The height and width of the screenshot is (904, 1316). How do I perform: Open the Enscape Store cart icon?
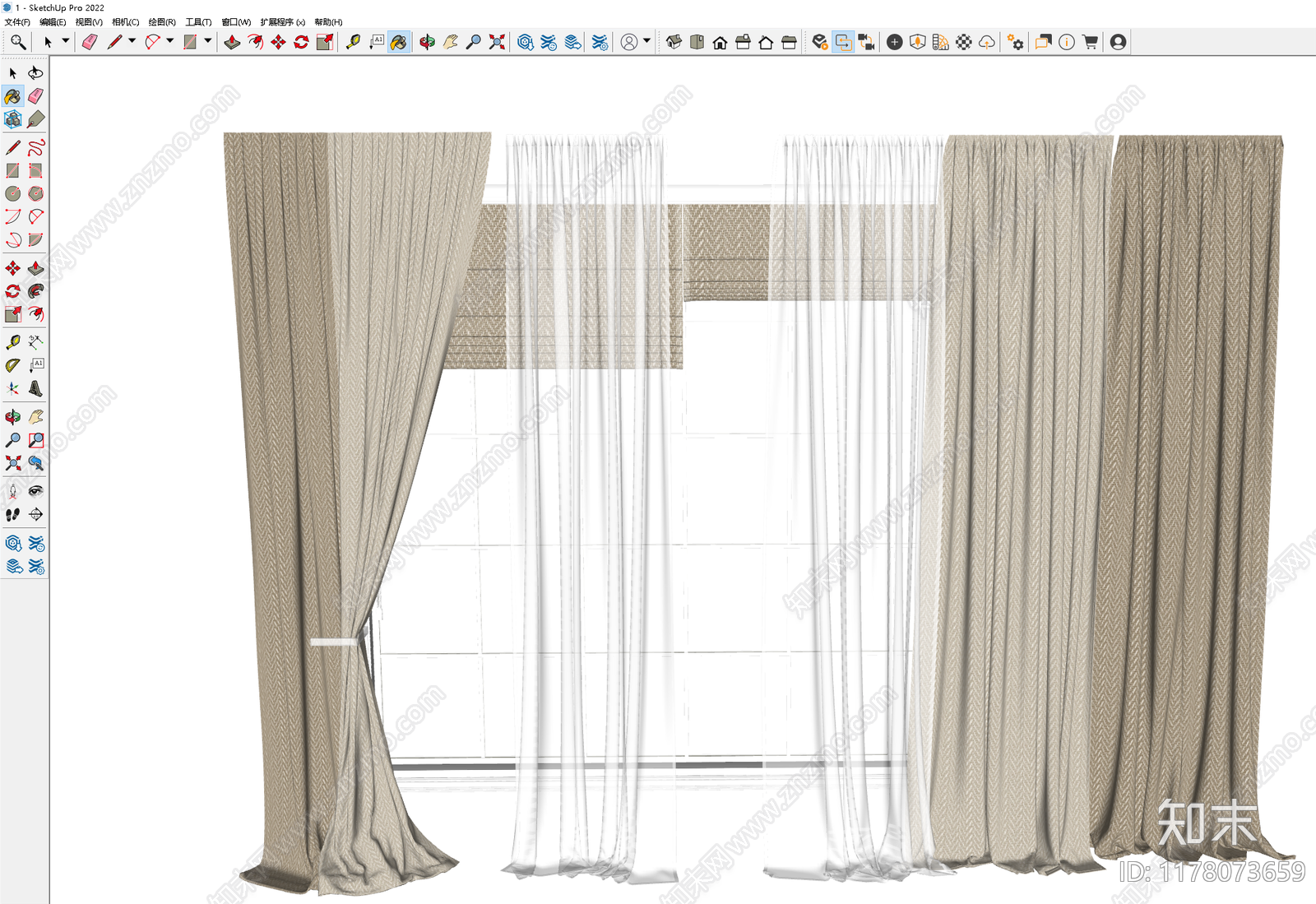[1091, 42]
